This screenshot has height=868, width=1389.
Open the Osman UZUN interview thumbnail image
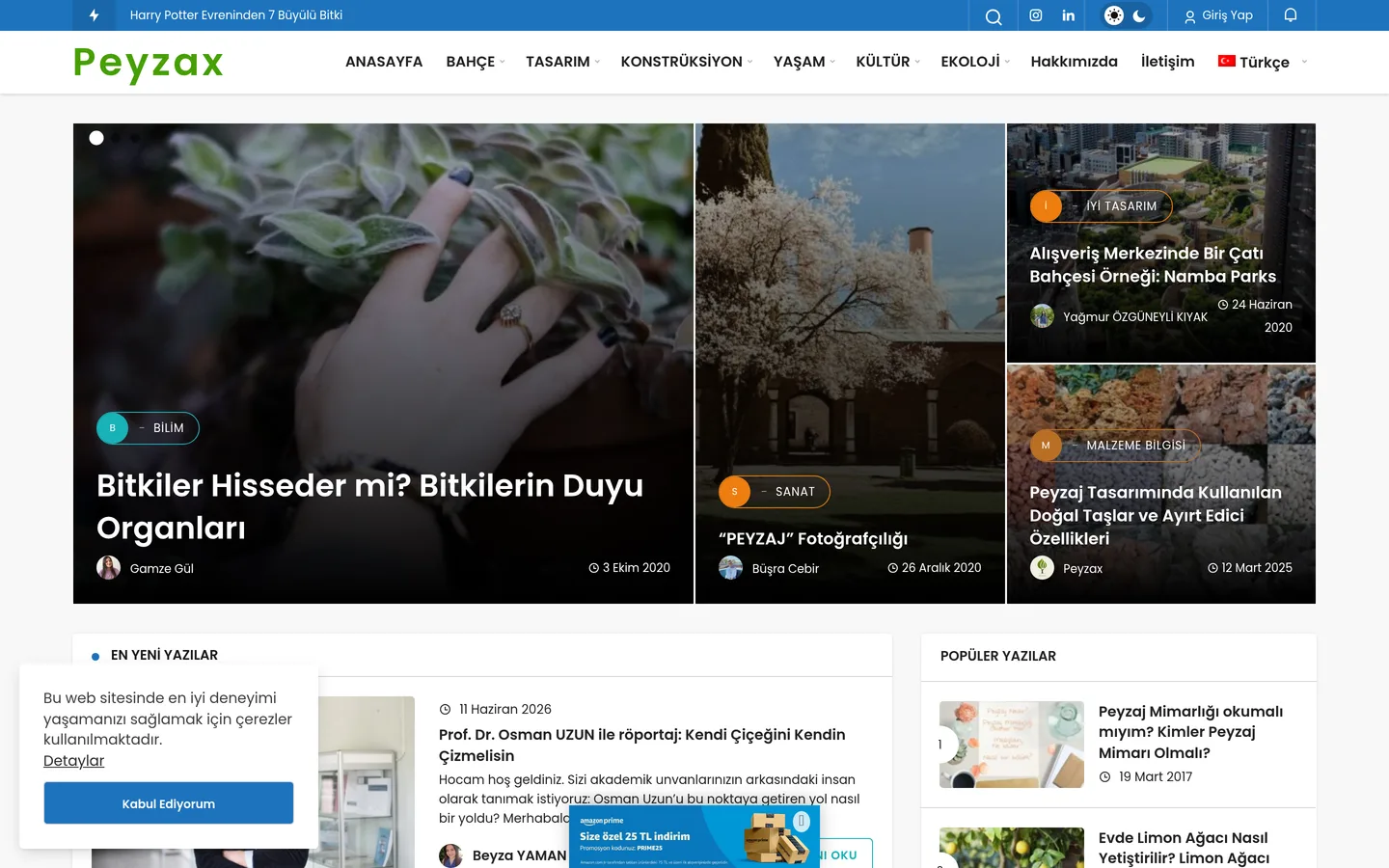(x=367, y=782)
